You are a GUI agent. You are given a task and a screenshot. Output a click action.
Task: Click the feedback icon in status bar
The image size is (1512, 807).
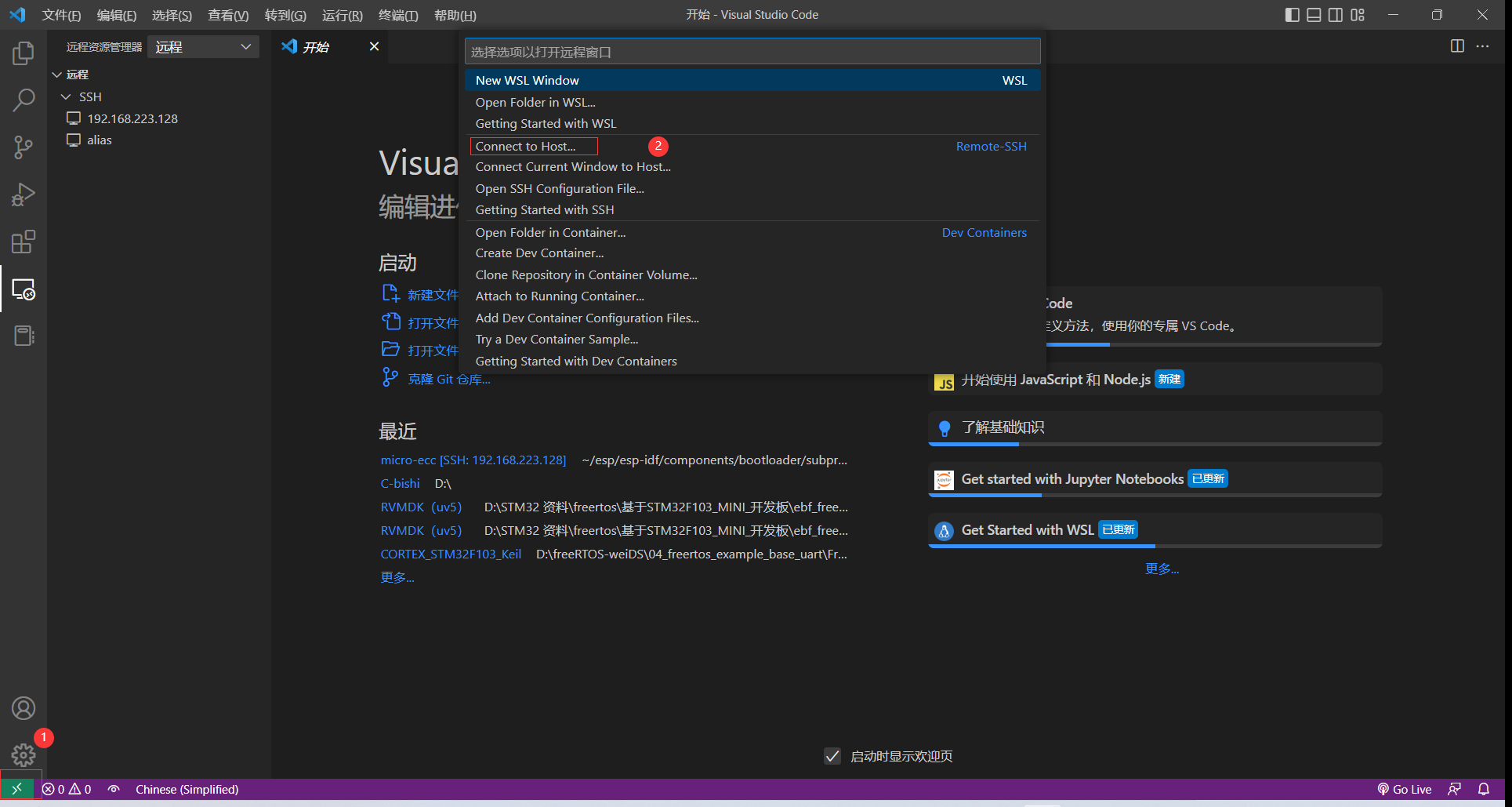tap(1455, 789)
